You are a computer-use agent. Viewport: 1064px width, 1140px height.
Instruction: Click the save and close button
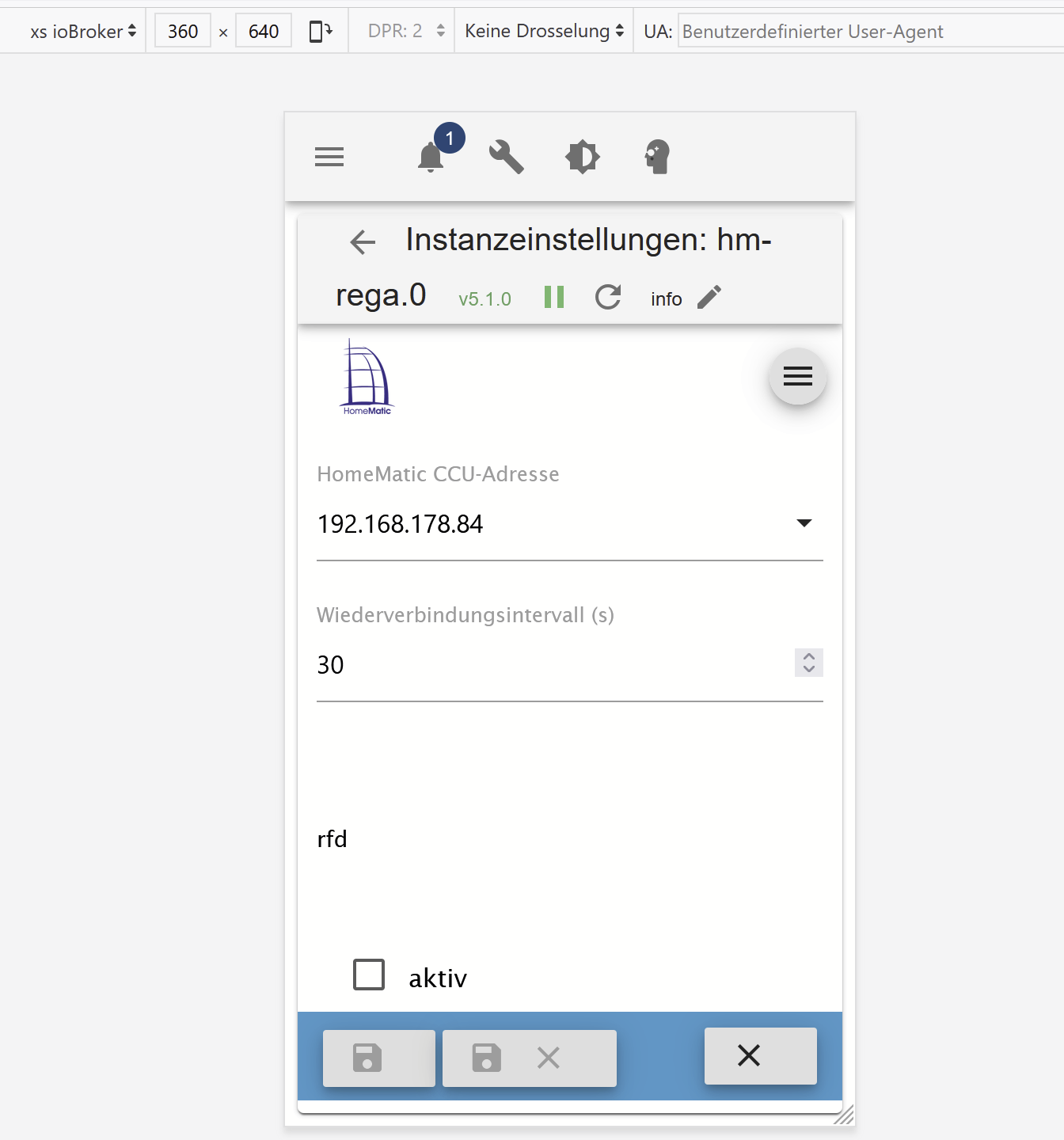(530, 1058)
